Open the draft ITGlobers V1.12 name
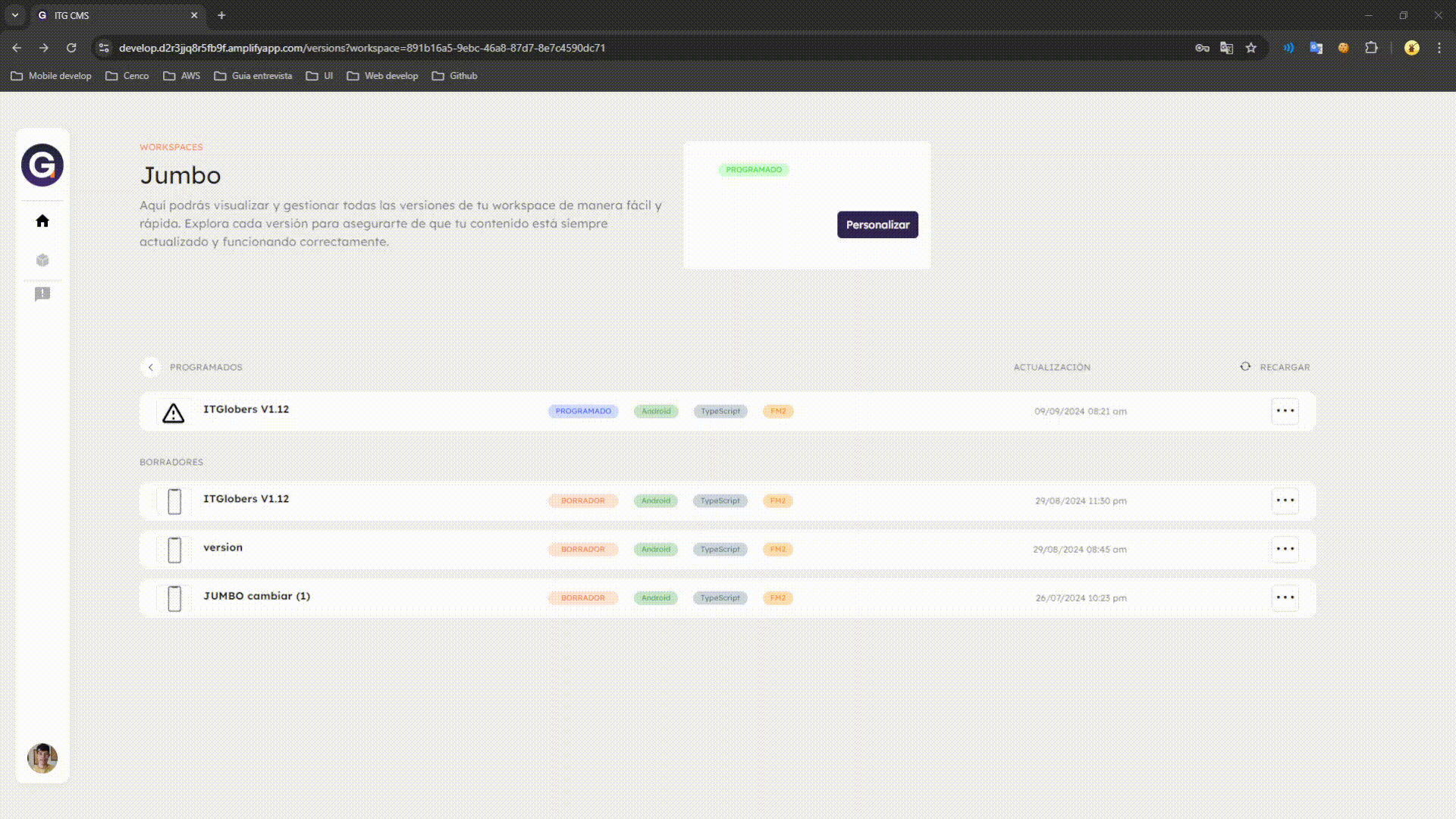 pos(246,499)
